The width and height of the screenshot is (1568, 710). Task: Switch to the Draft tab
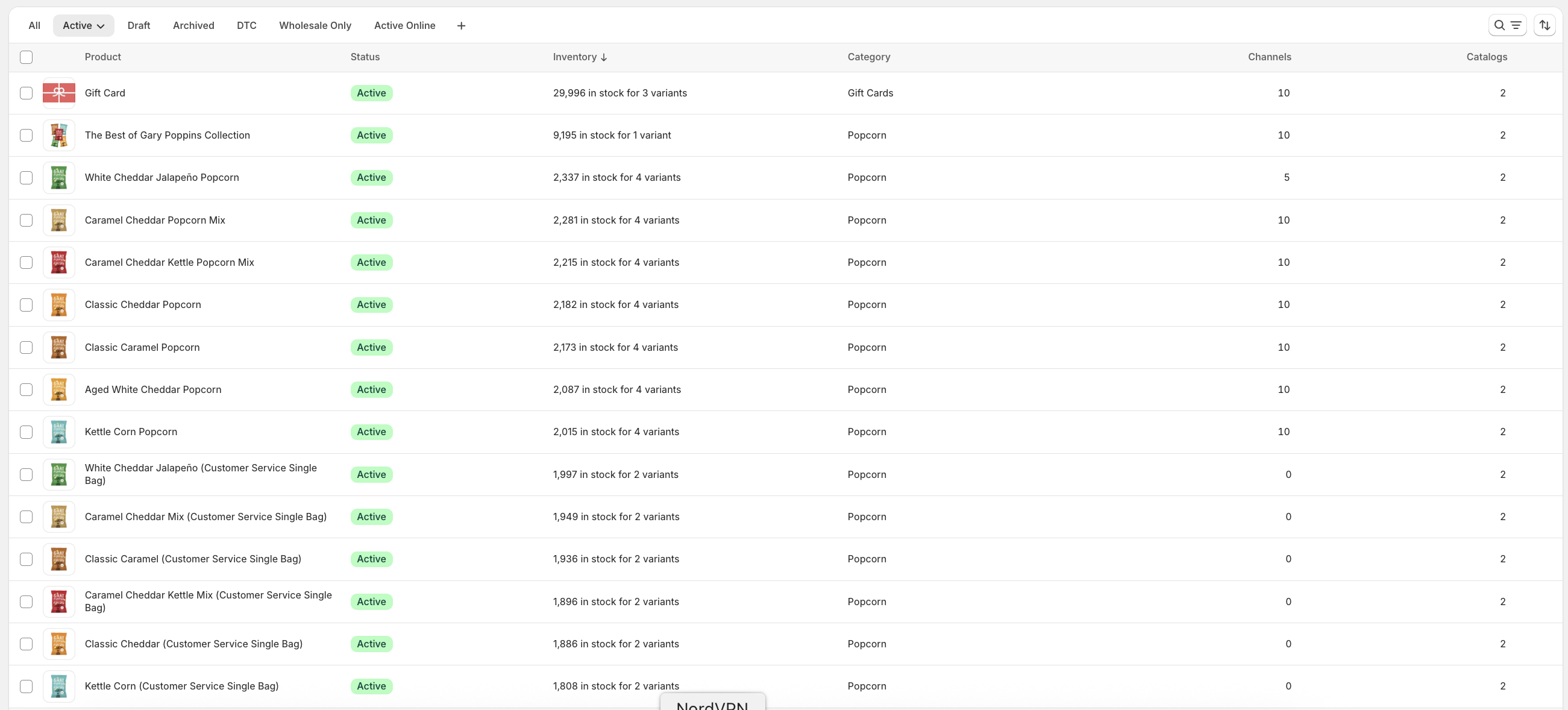[139, 25]
